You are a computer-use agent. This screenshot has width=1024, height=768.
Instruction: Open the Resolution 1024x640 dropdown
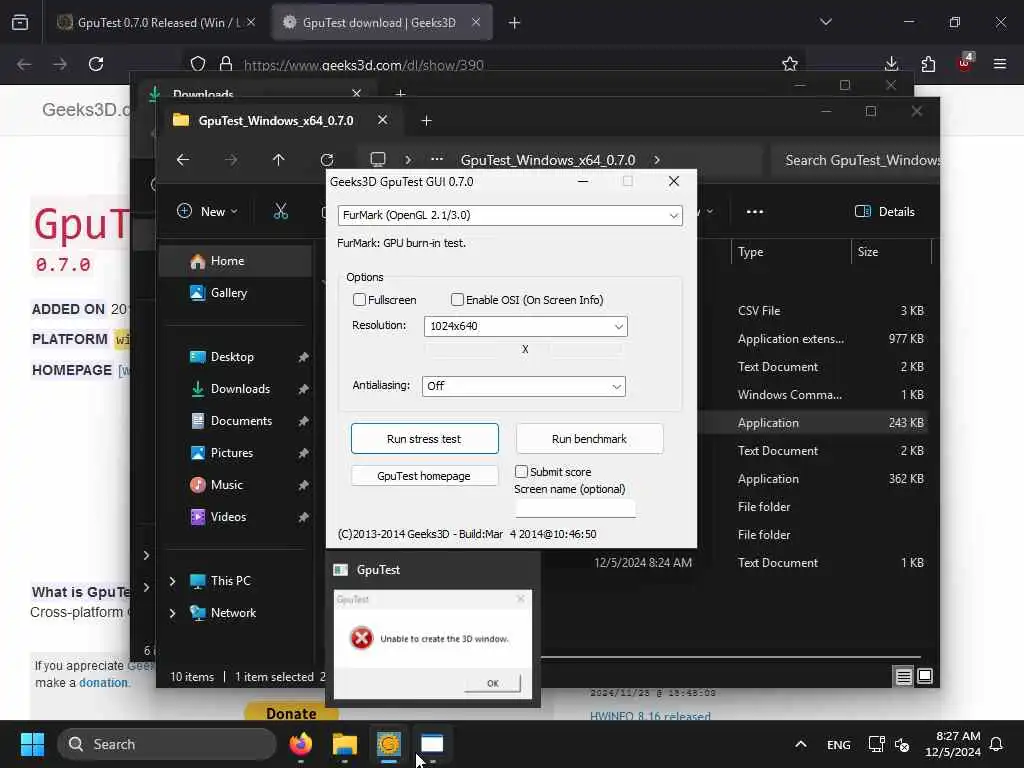(526, 326)
